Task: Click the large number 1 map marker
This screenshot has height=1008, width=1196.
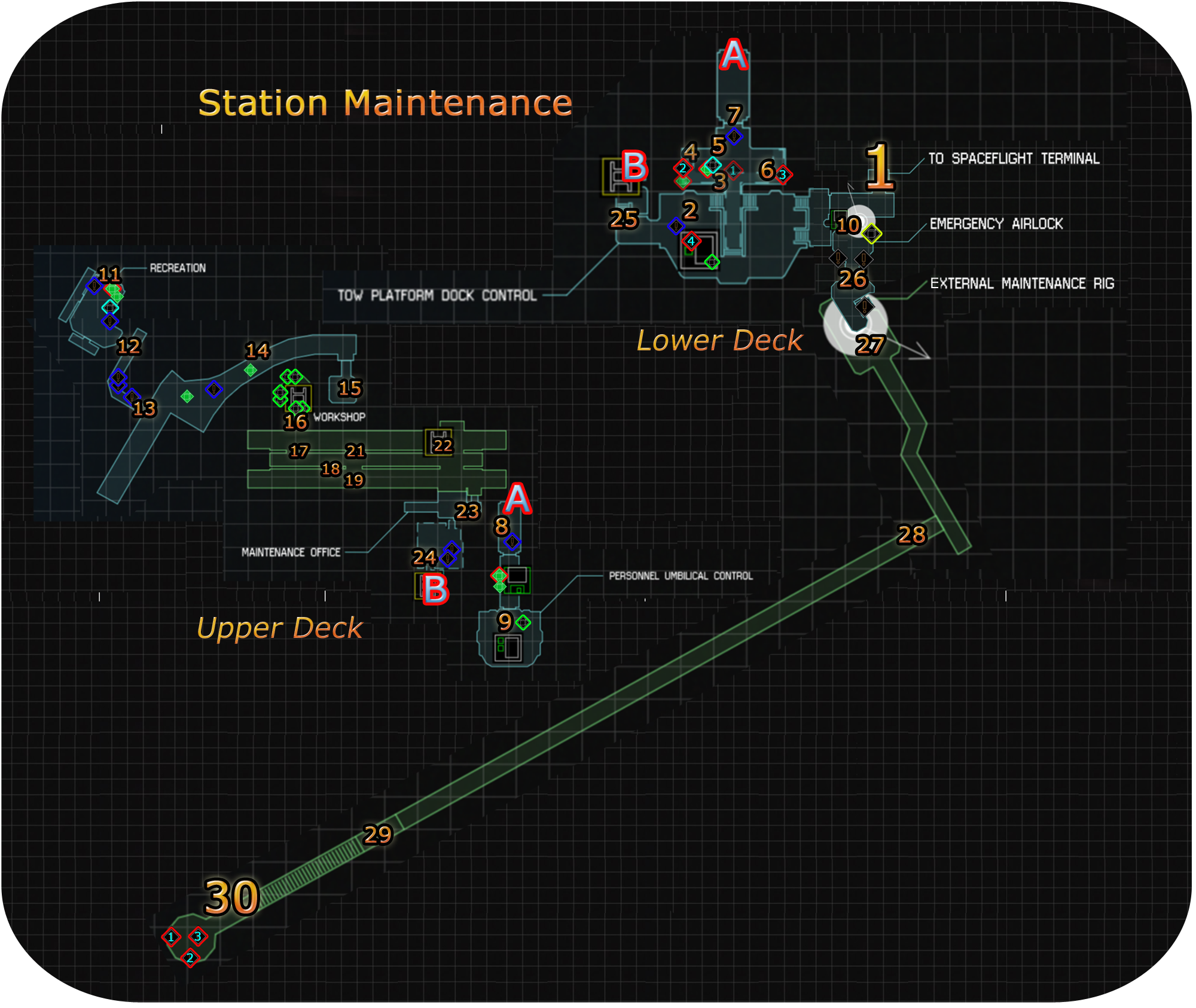Action: [x=879, y=167]
